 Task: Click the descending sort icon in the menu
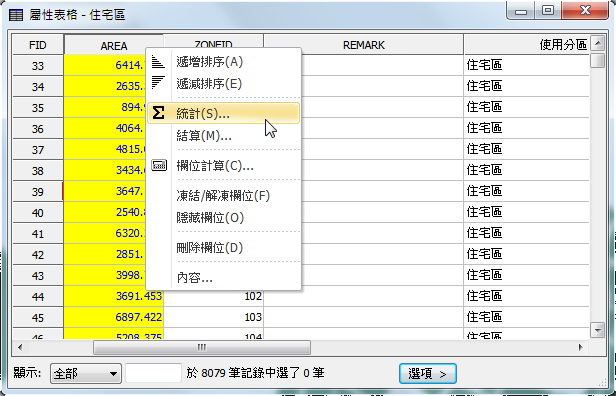click(158, 83)
